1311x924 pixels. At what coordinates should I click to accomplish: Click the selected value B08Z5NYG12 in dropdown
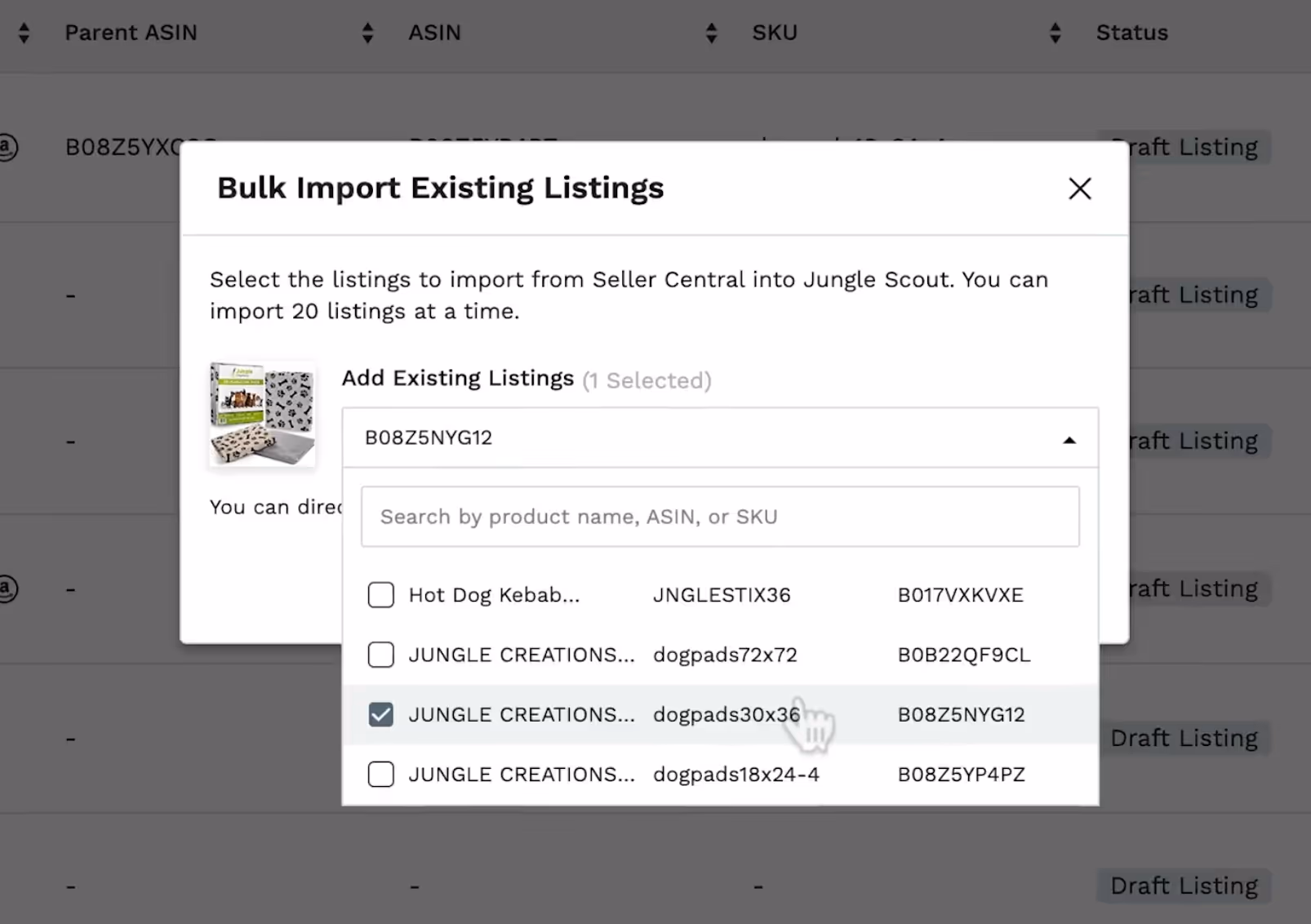click(429, 438)
